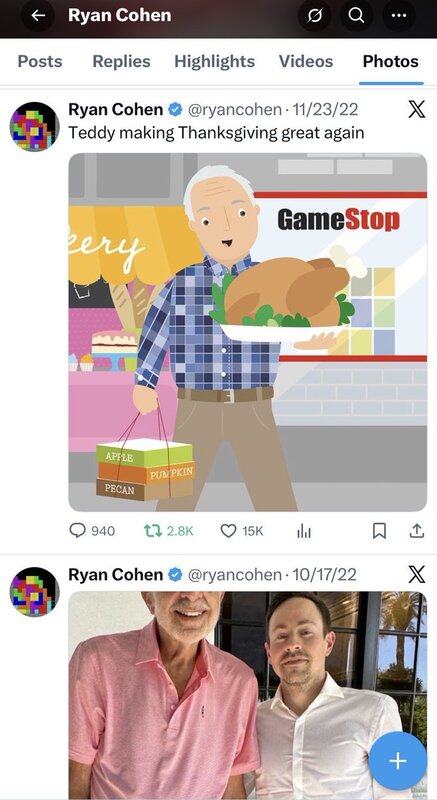The height and width of the screenshot is (800, 437).
Task: View analytics bar chart icon
Action: point(303,532)
